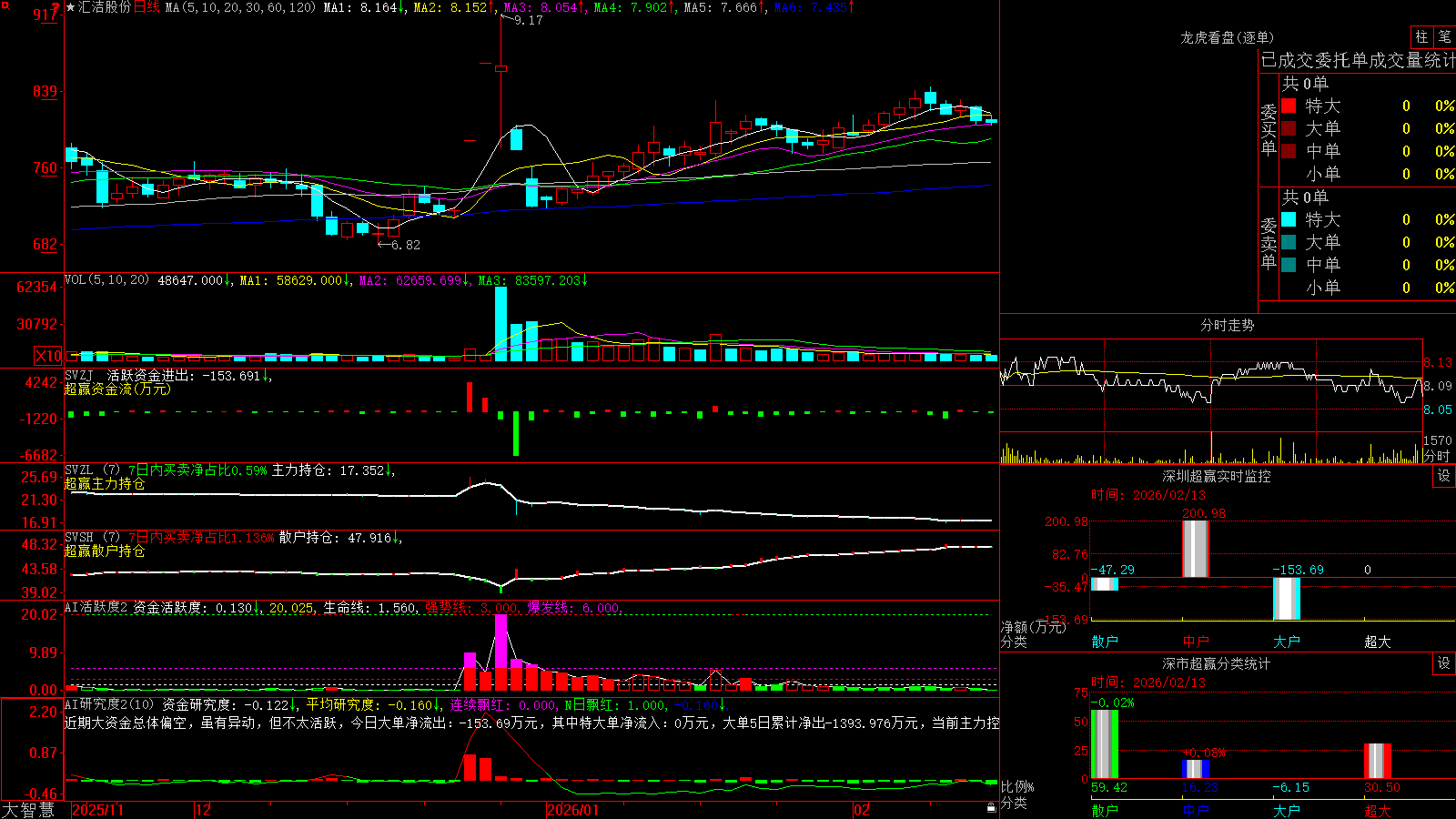The height and width of the screenshot is (819, 1456).
Task: Click the 委卖单 section label
Action: coord(1269,243)
